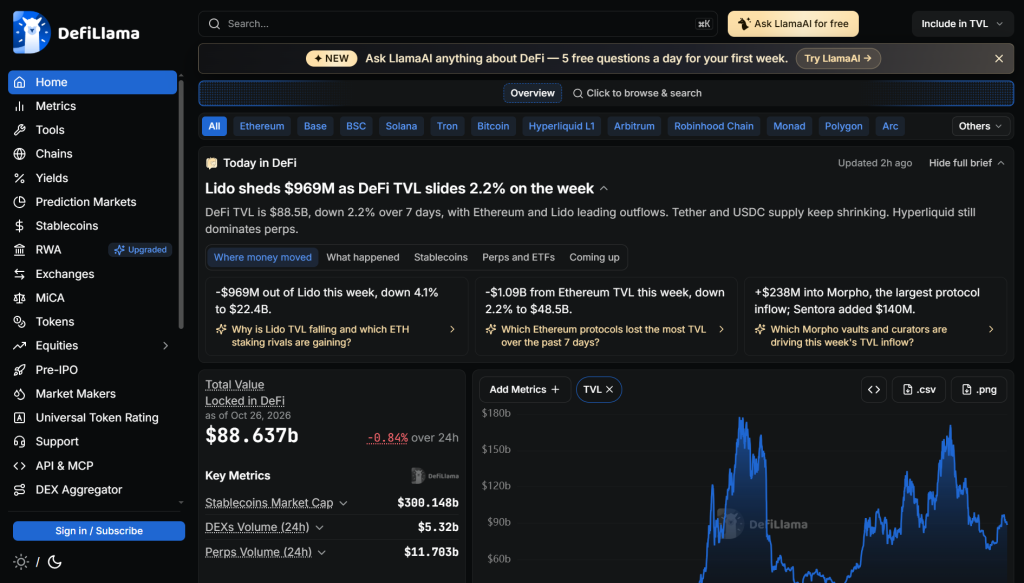Filter by Hyperliquid L1 chain
The image size is (1024, 583).
point(562,126)
